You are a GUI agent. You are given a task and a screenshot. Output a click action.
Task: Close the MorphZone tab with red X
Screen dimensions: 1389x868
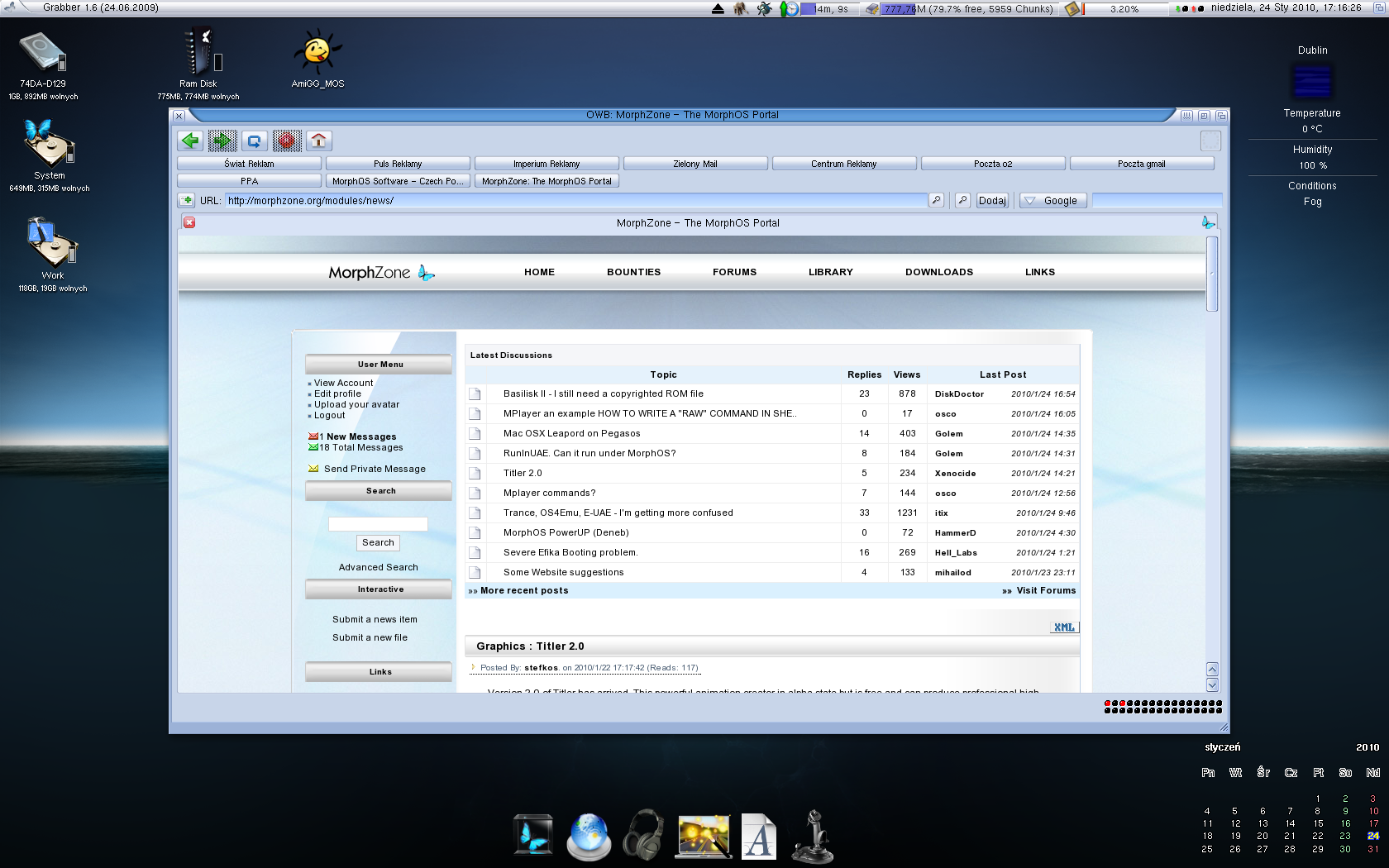coord(189,222)
